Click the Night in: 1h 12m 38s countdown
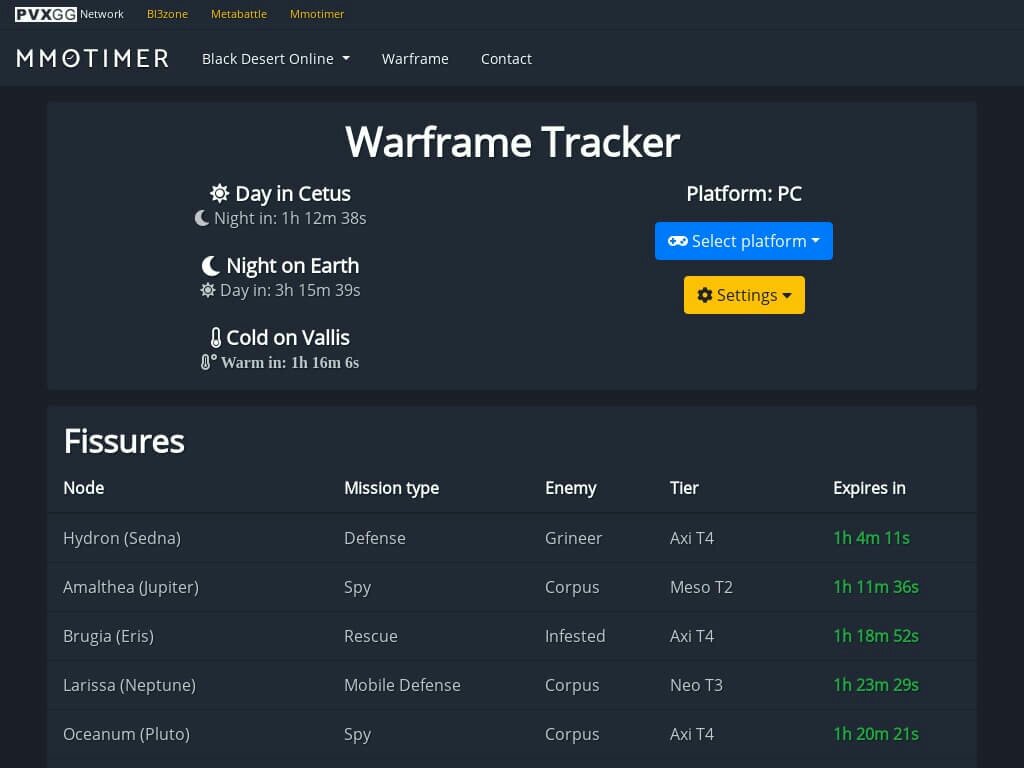This screenshot has width=1024, height=768. 290,218
